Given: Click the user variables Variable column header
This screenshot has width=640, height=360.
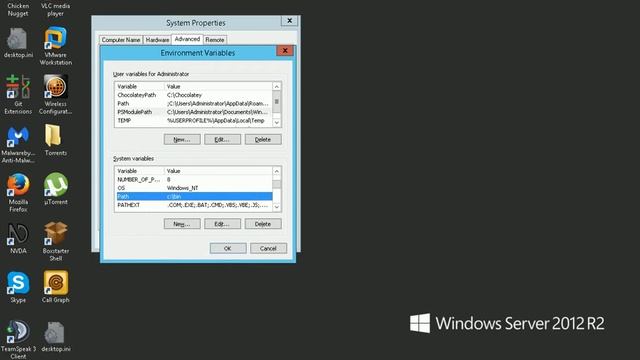Looking at the screenshot, I should click(x=140, y=87).
